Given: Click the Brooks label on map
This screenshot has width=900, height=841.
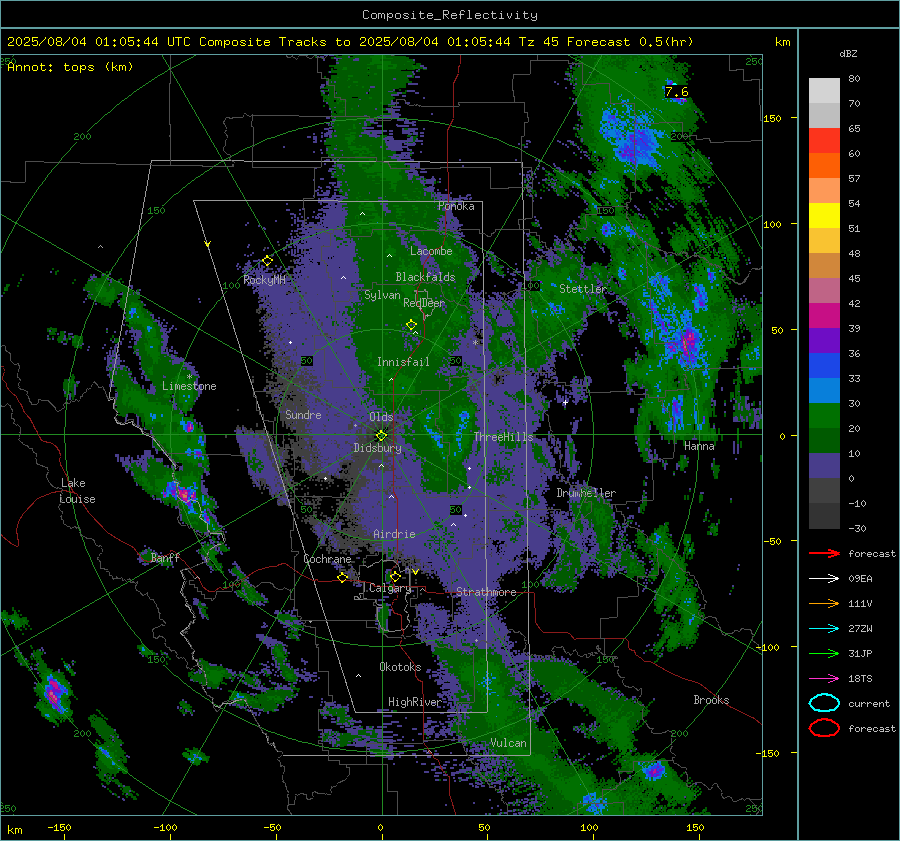Looking at the screenshot, I should [x=711, y=700].
